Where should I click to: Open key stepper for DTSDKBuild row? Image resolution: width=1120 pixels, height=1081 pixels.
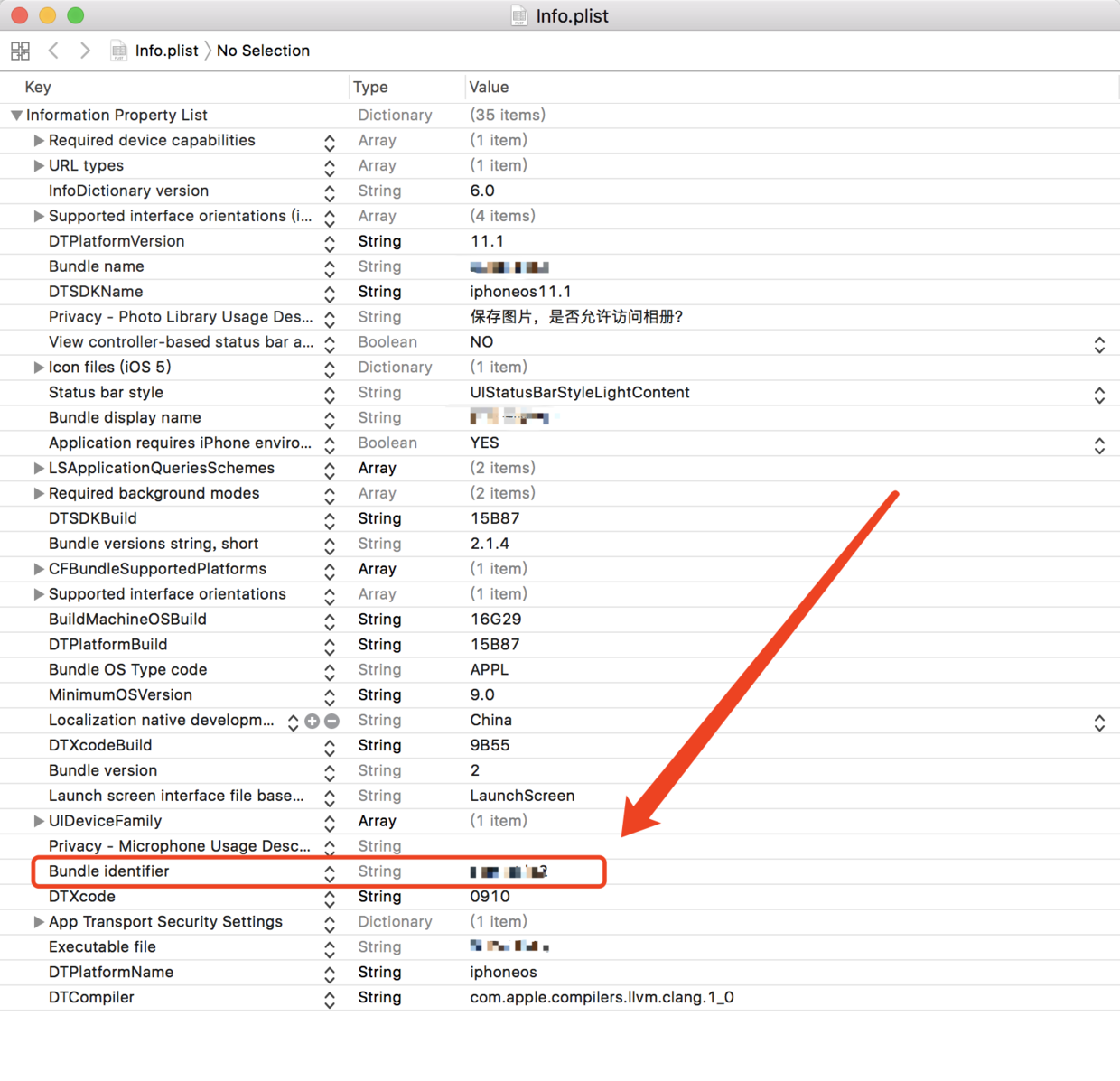point(330,521)
